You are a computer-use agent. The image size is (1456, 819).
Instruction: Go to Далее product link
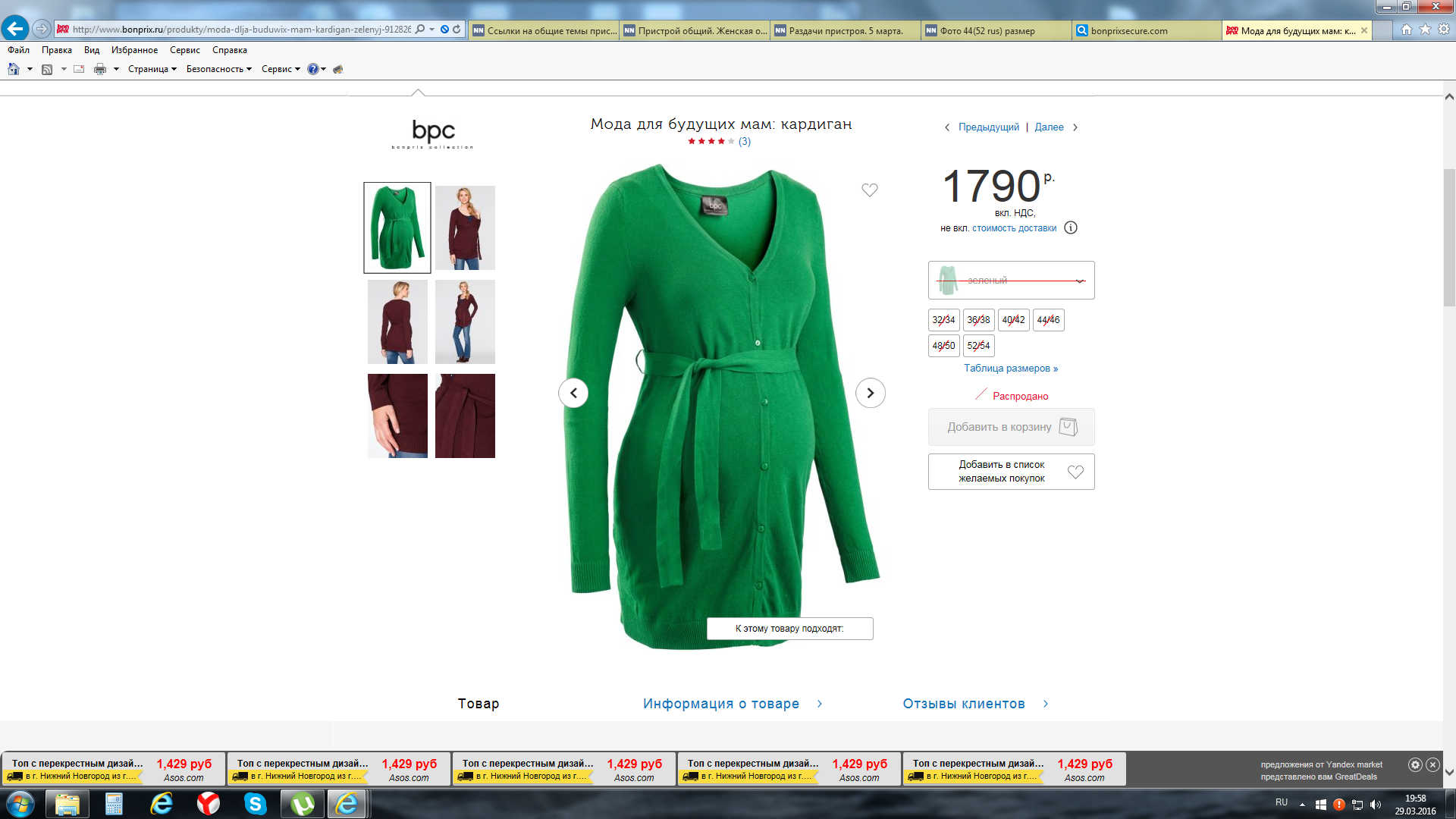point(1050,127)
